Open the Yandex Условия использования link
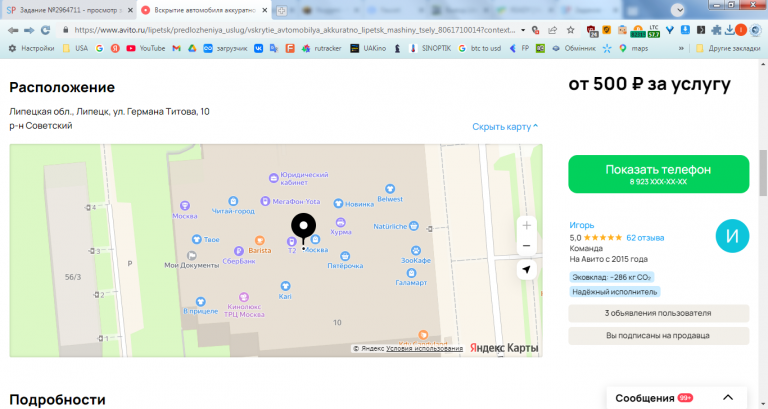This screenshot has width=768, height=409. click(424, 349)
